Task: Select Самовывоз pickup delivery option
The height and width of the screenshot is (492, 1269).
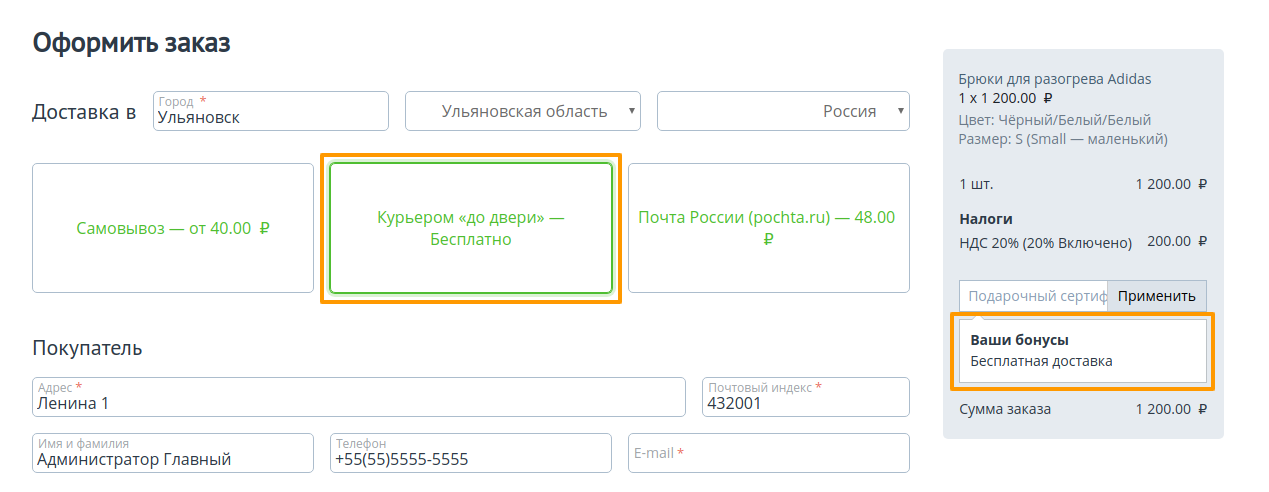Action: point(173,228)
